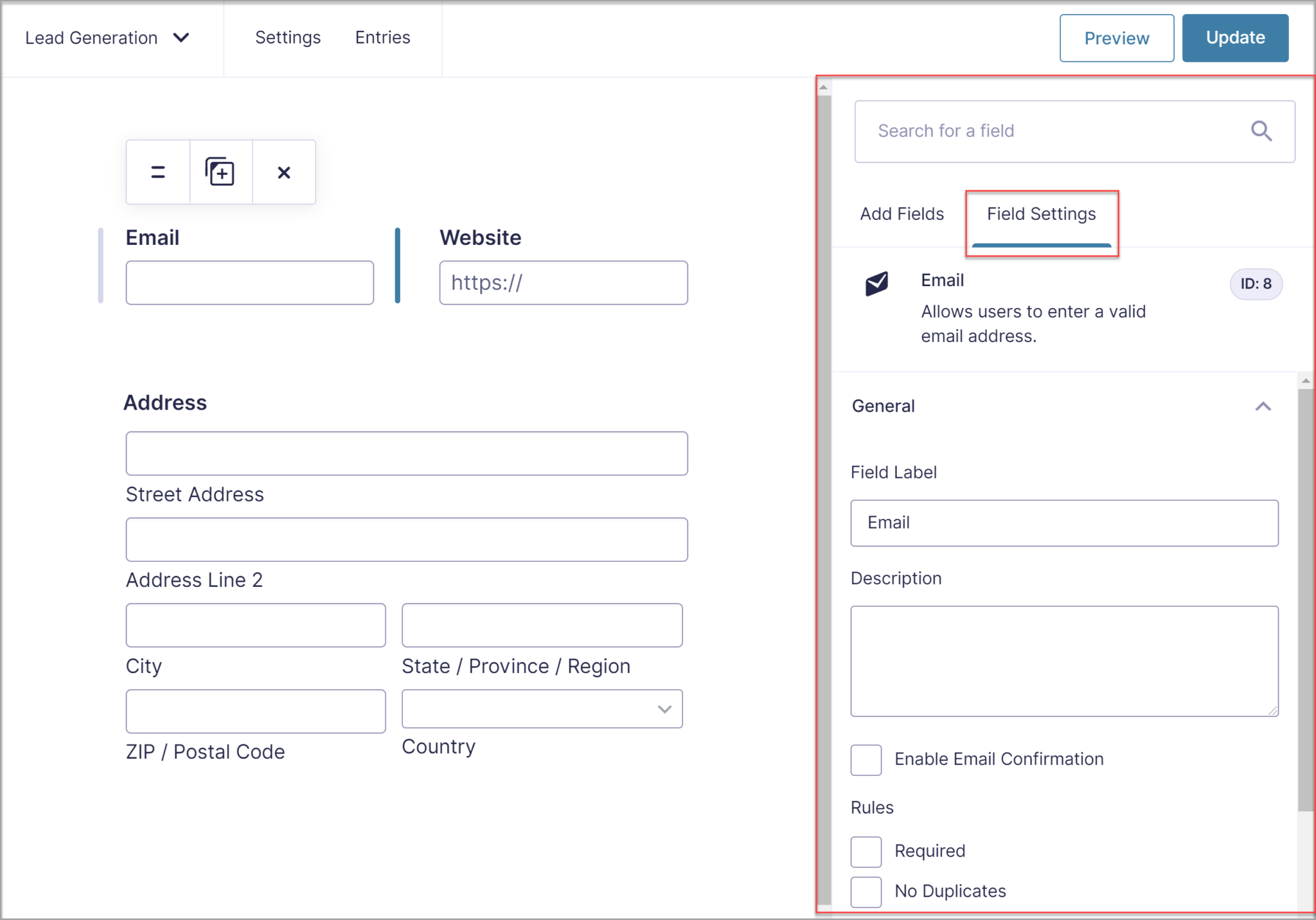Duplicate the Email field using the copy icon

(220, 172)
